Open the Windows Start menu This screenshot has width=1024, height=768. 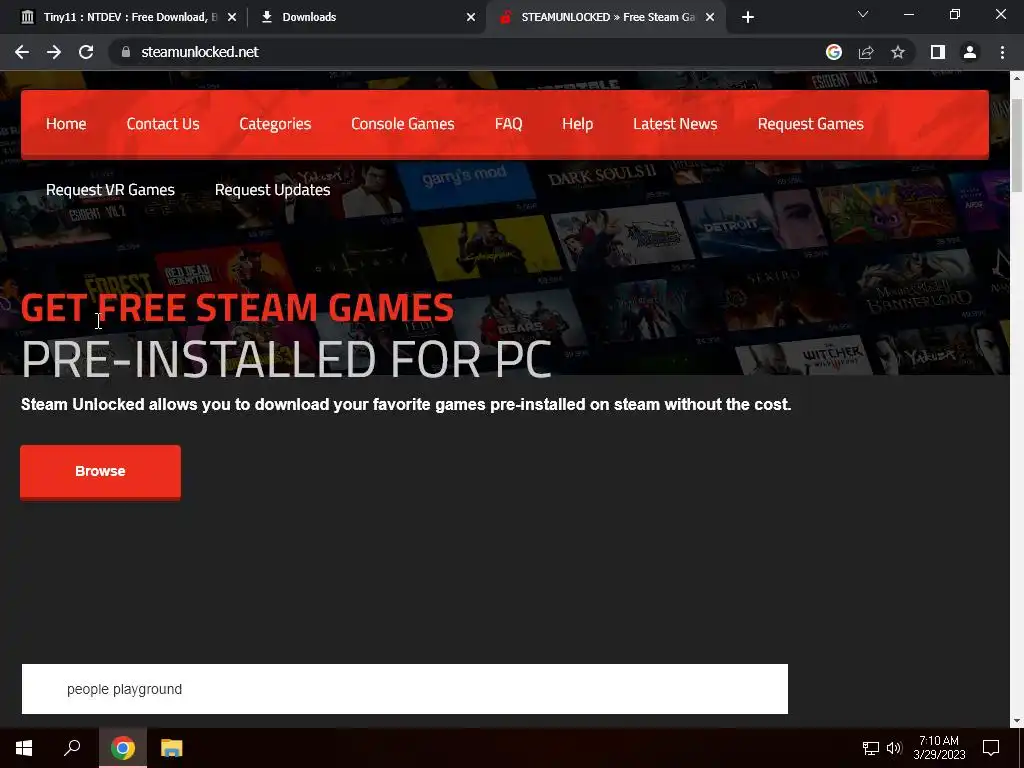tap(24, 748)
